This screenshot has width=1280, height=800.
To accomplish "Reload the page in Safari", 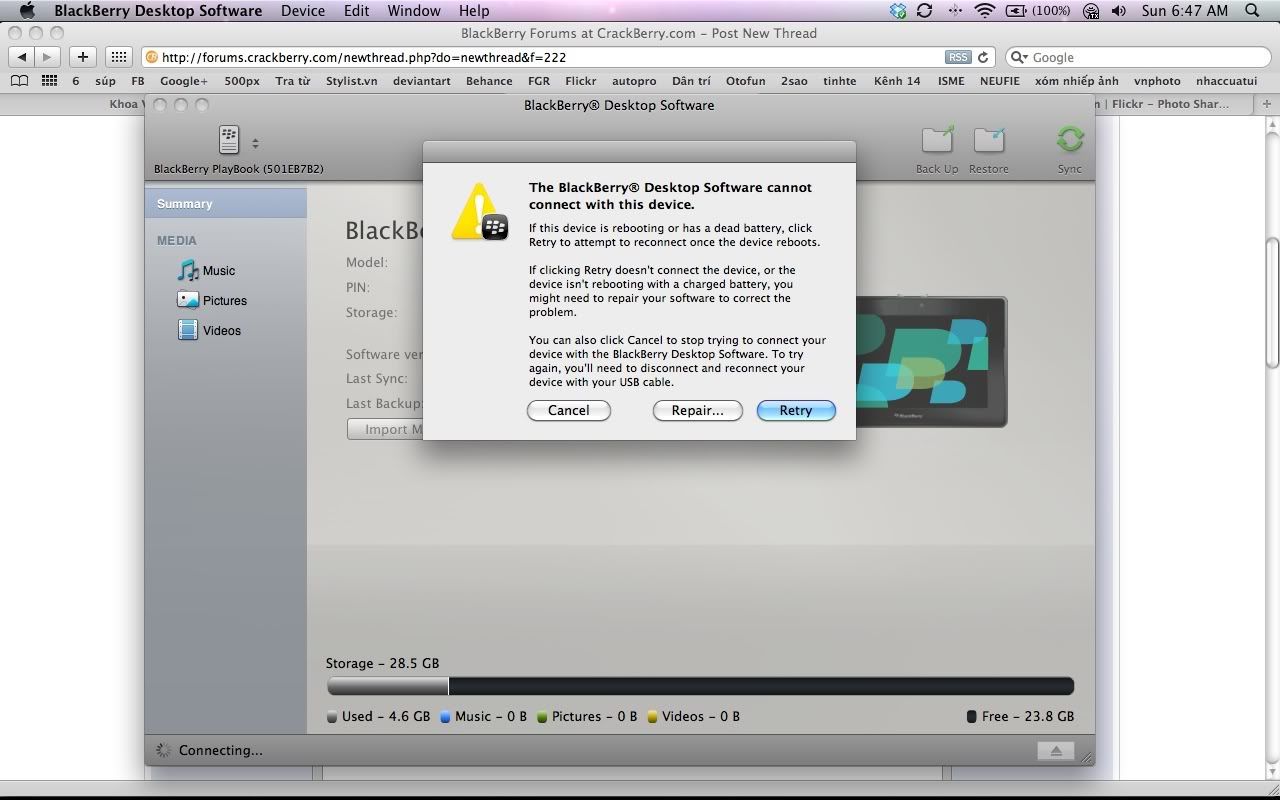I will pyautogui.click(x=983, y=57).
